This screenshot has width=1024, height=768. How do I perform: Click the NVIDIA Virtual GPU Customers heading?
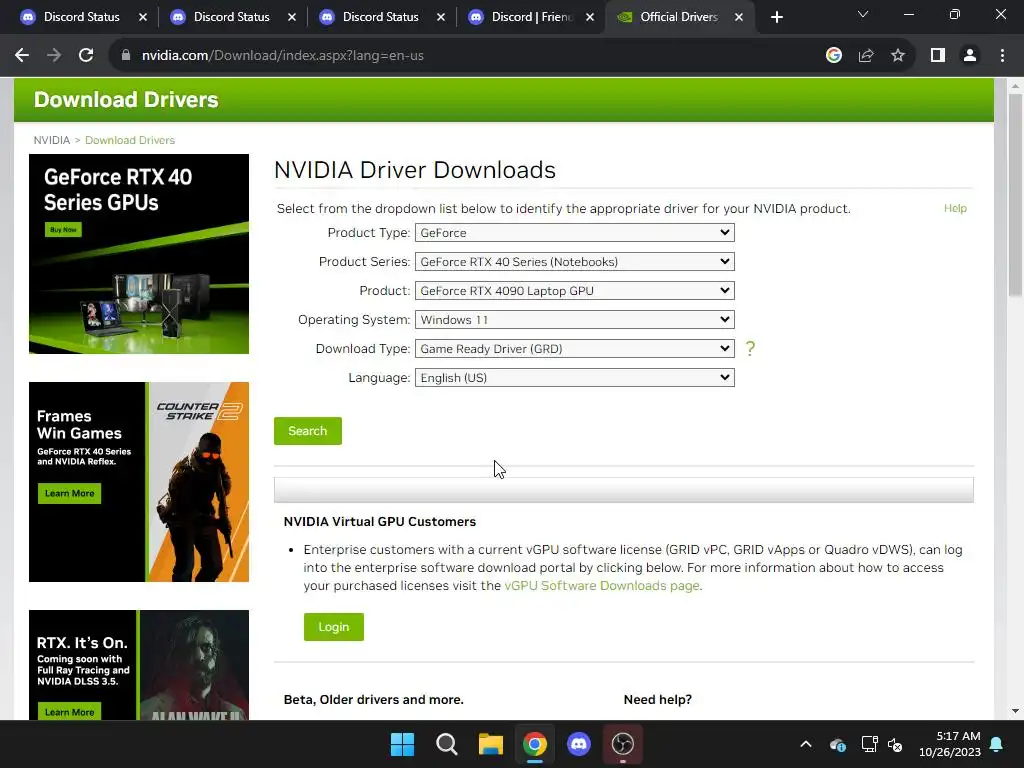pyautogui.click(x=379, y=522)
